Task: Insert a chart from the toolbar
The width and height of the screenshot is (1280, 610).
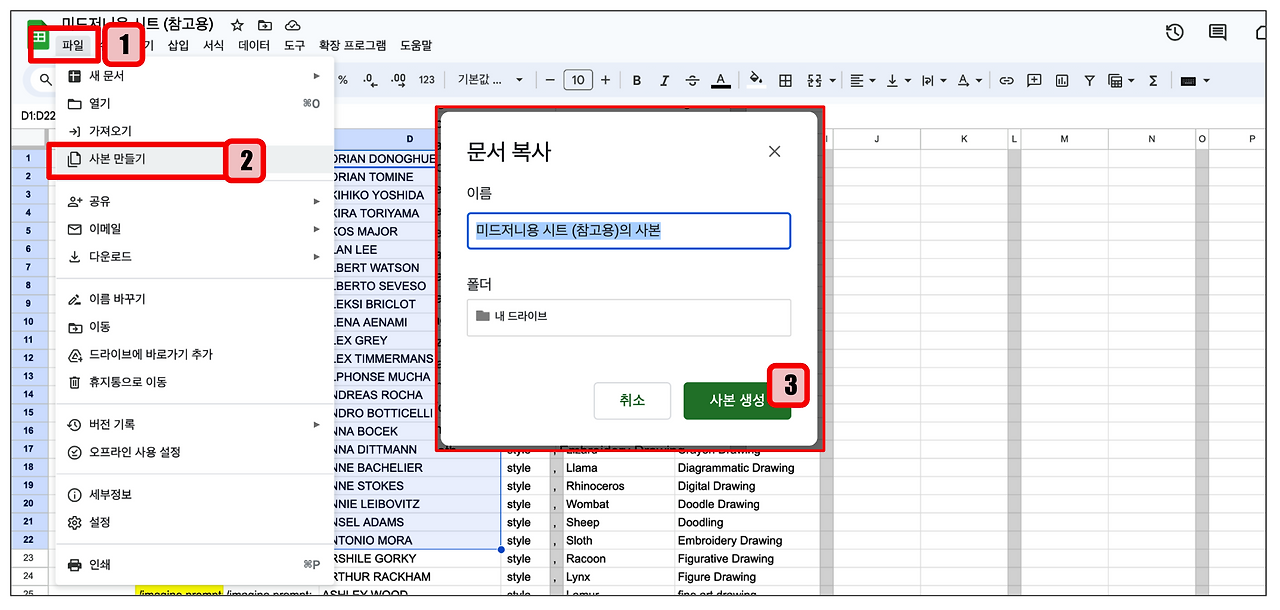Action: click(x=1062, y=80)
